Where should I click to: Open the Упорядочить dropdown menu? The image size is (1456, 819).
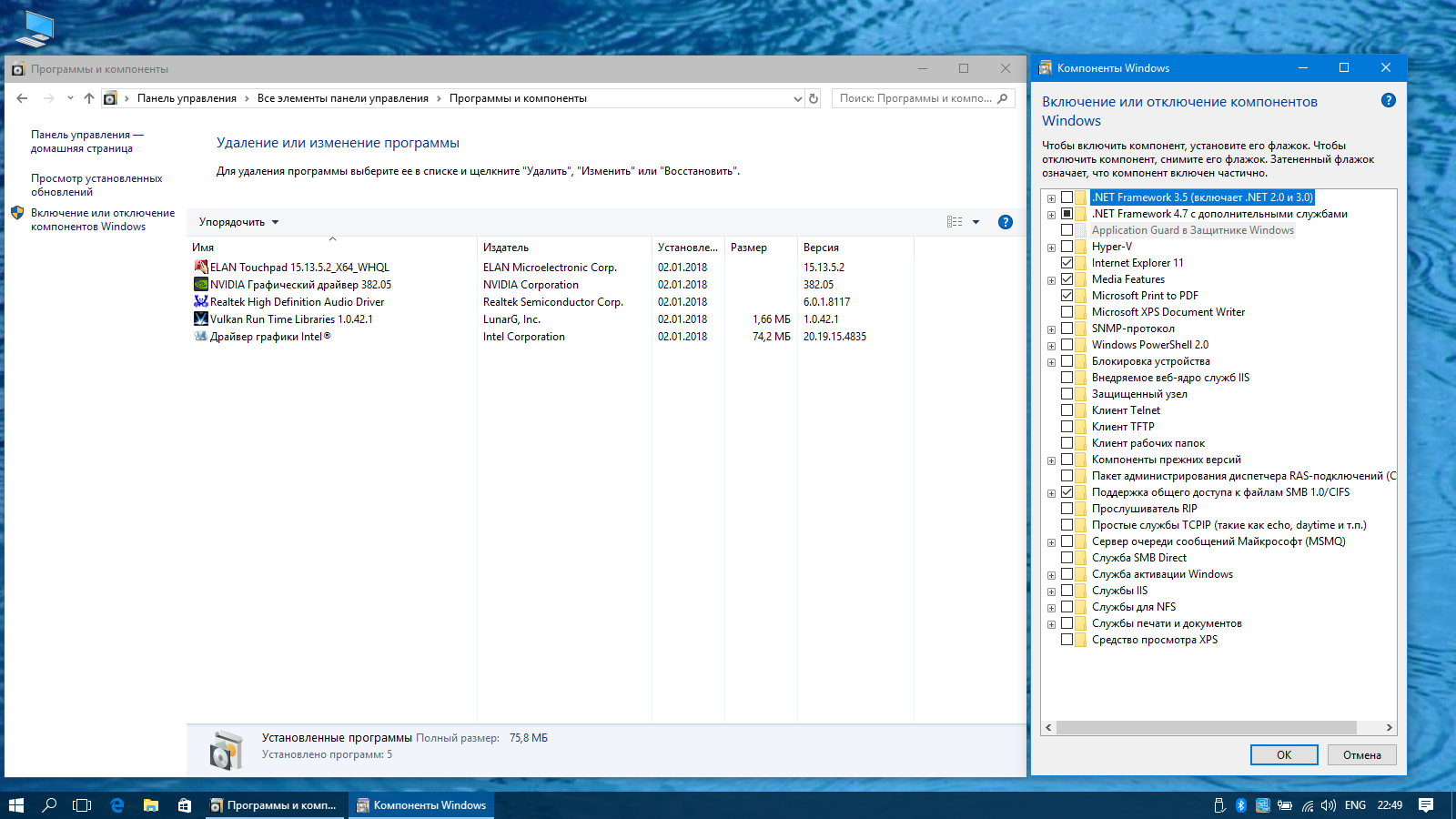coord(238,222)
